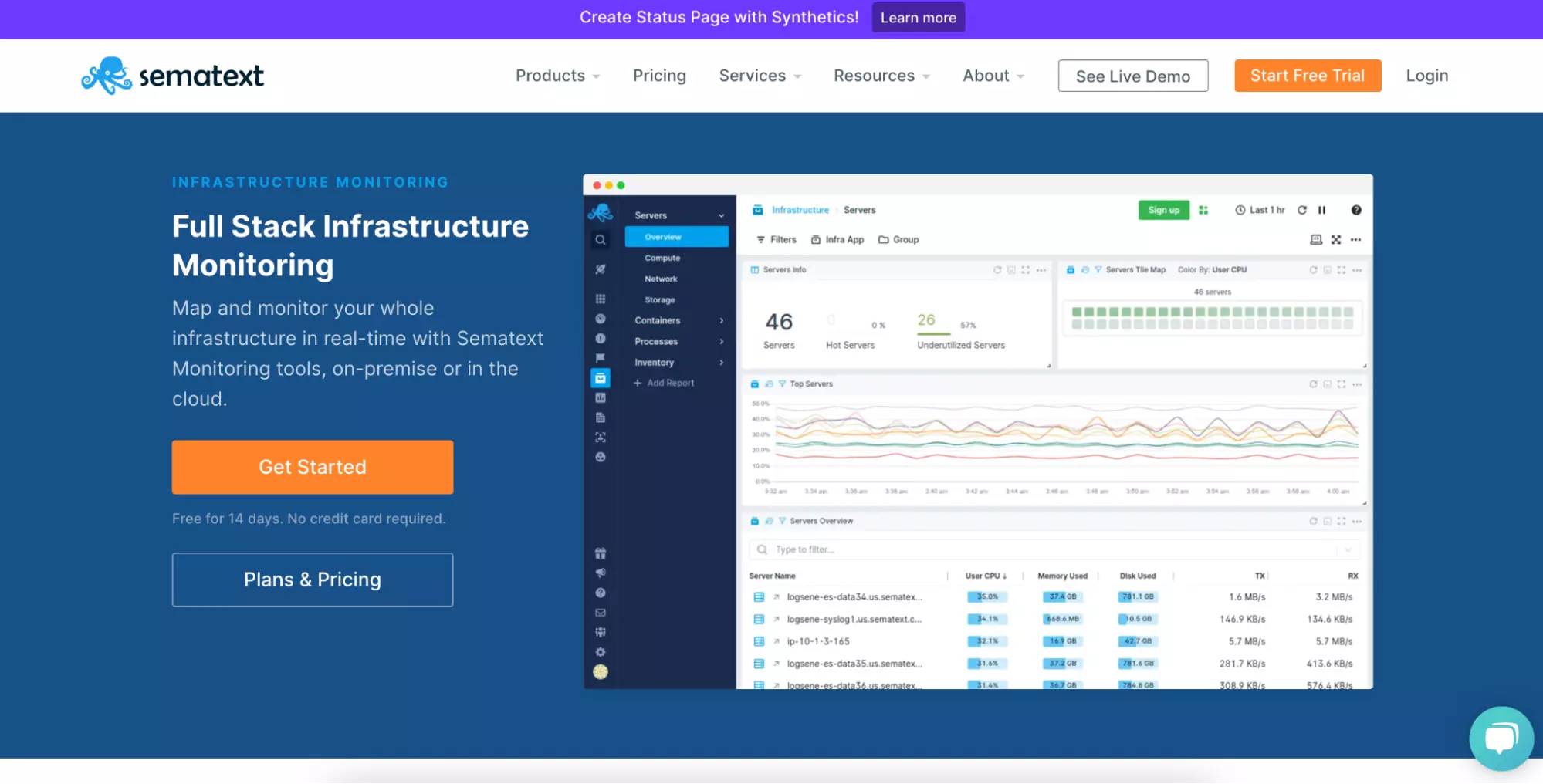Viewport: 1543px width, 784px height.
Task: Click the green grid icon beside Sign up
Action: (x=1203, y=210)
